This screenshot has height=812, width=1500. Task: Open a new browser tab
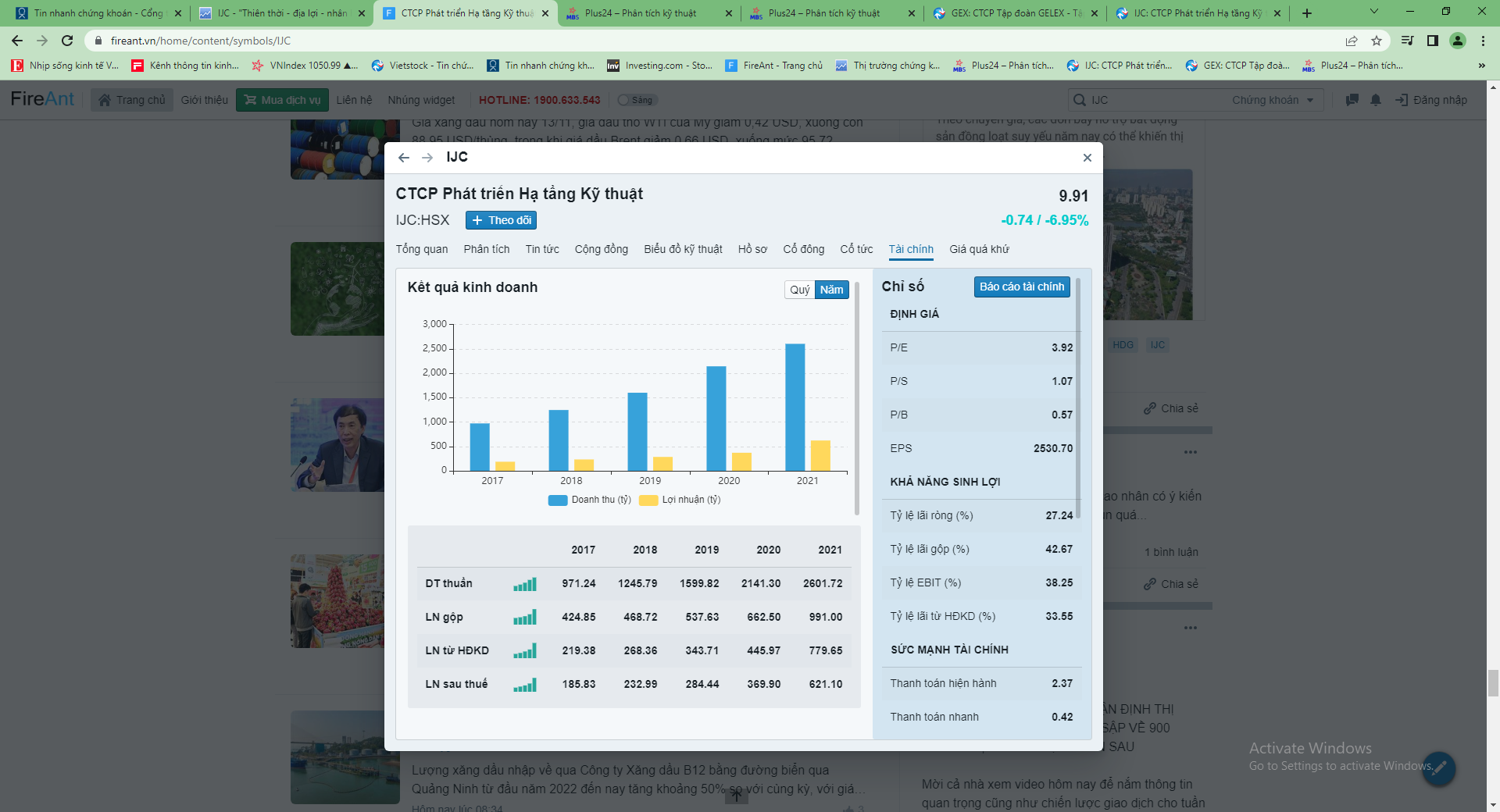click(x=1307, y=13)
